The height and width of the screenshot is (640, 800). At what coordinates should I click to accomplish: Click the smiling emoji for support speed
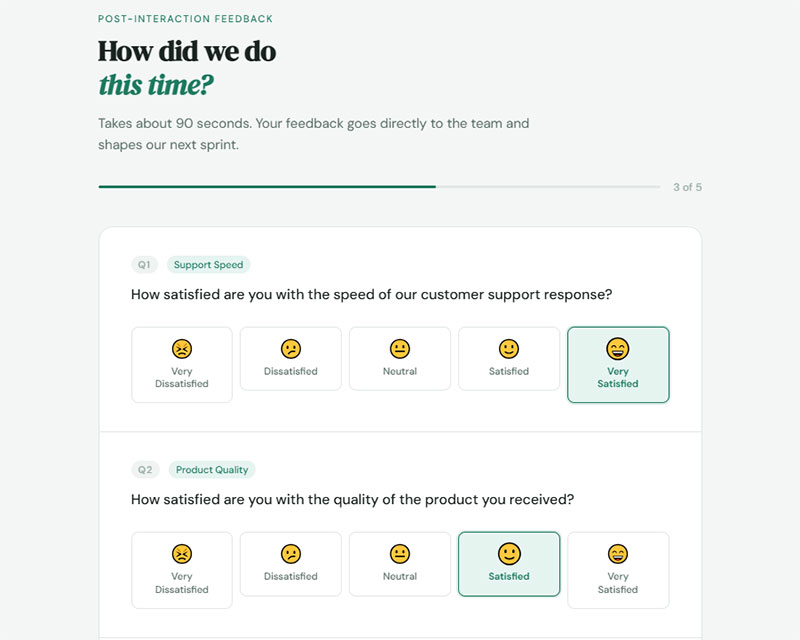tap(509, 349)
